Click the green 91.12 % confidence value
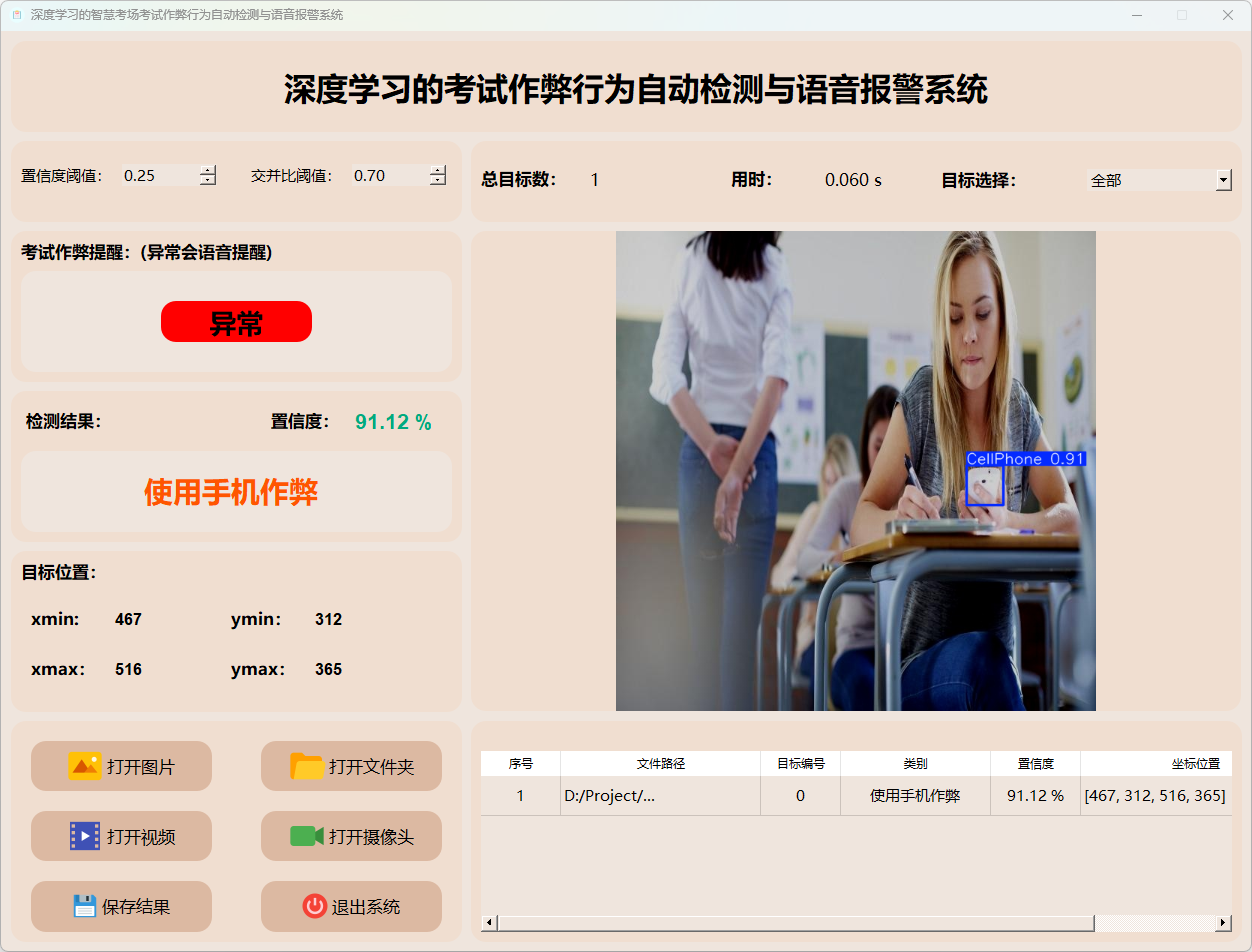 393,422
